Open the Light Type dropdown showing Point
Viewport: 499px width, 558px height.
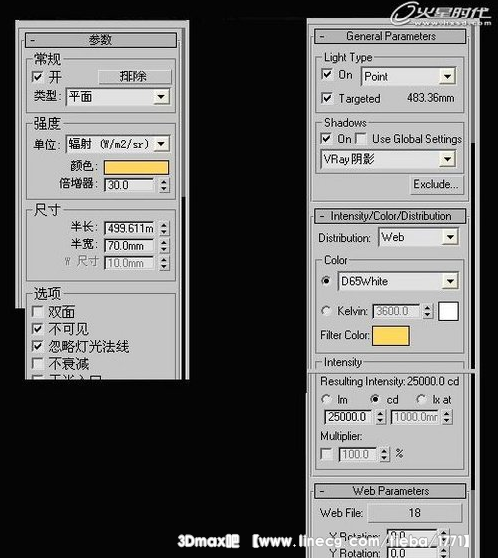click(409, 76)
